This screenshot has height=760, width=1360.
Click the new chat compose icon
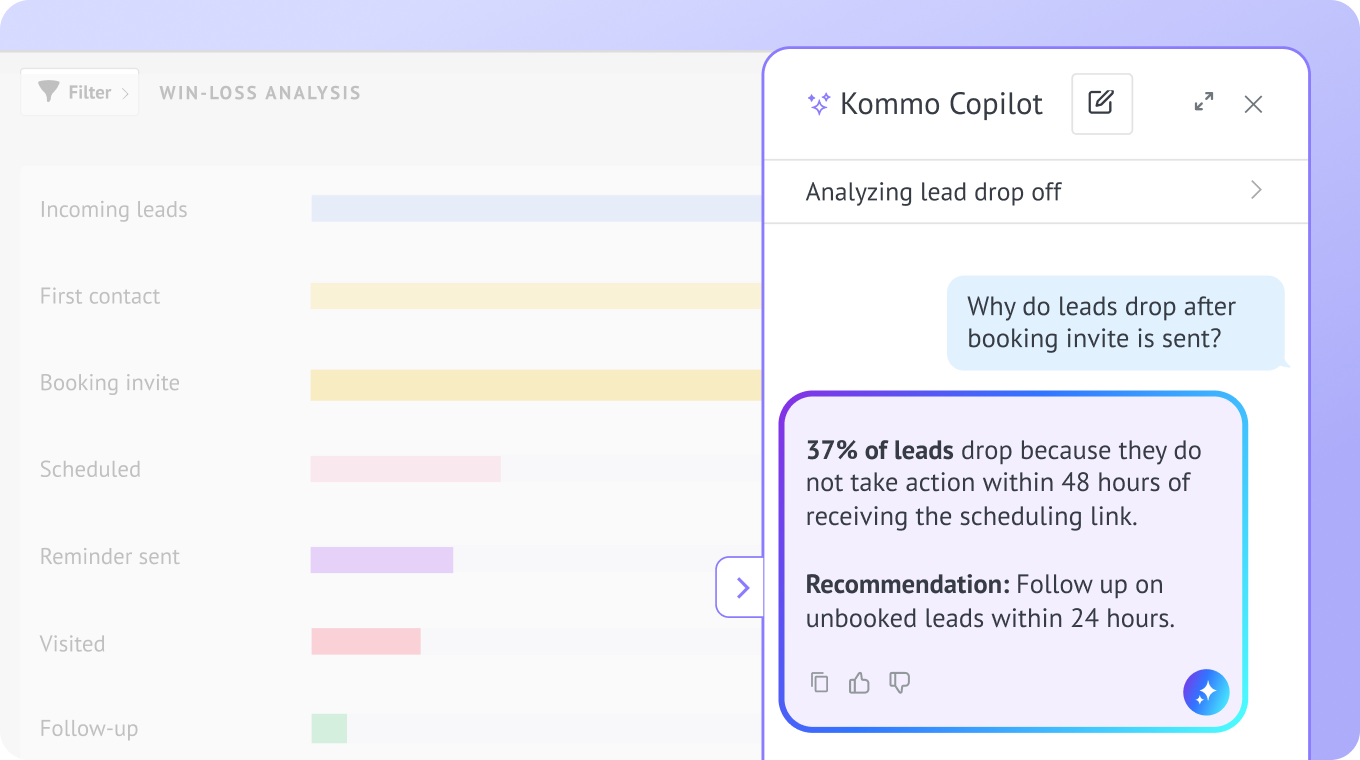pos(1101,103)
